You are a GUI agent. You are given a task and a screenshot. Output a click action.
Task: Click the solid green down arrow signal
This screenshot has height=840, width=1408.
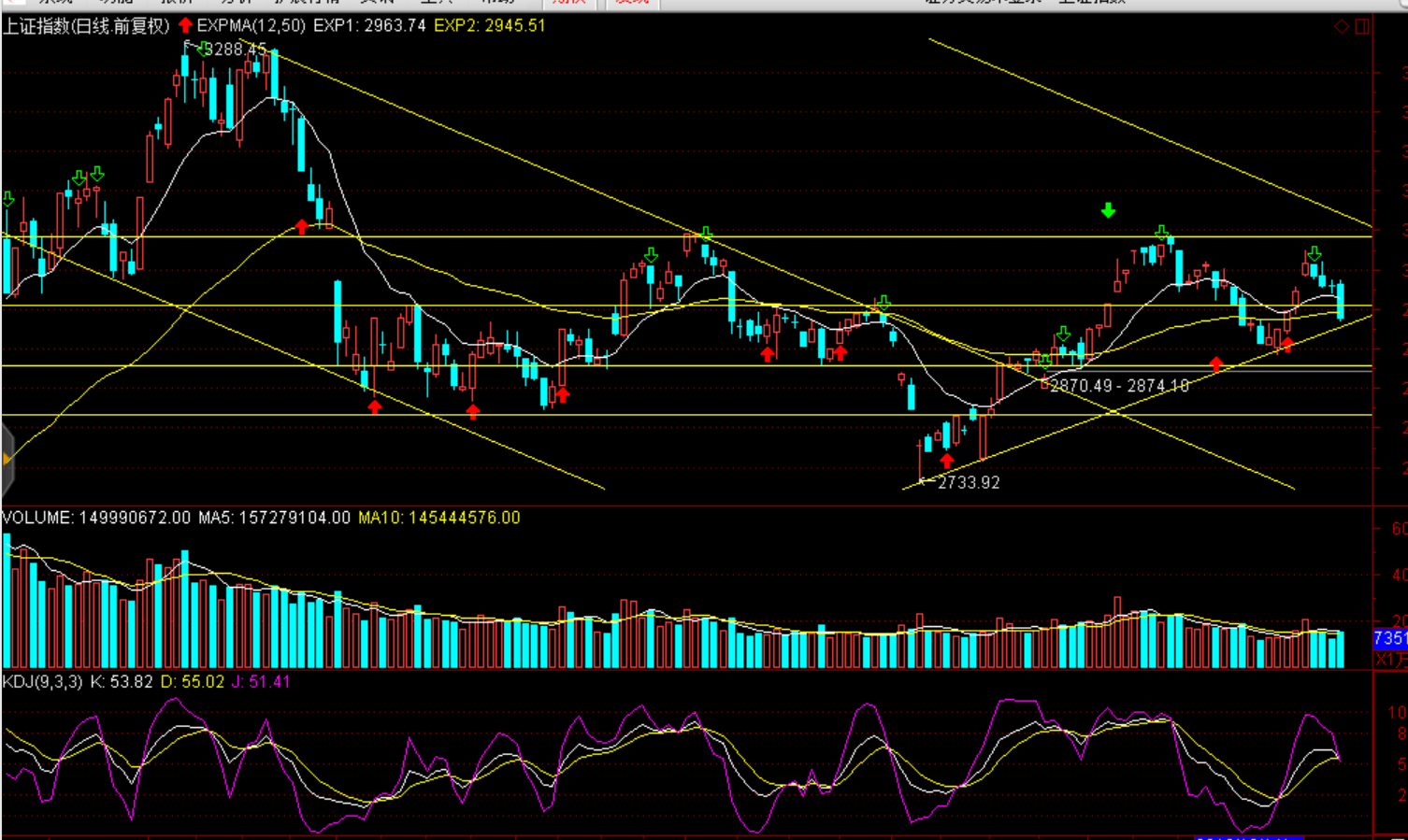pos(1108,210)
